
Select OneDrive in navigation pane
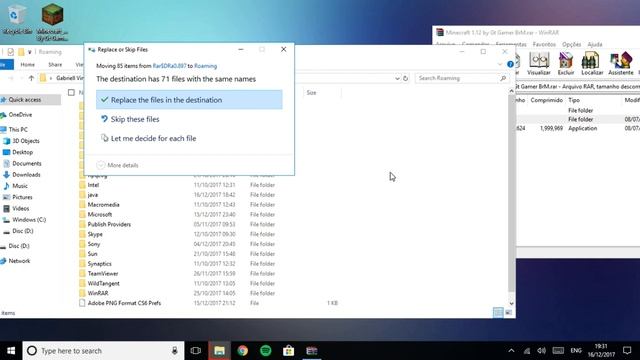coord(20,115)
